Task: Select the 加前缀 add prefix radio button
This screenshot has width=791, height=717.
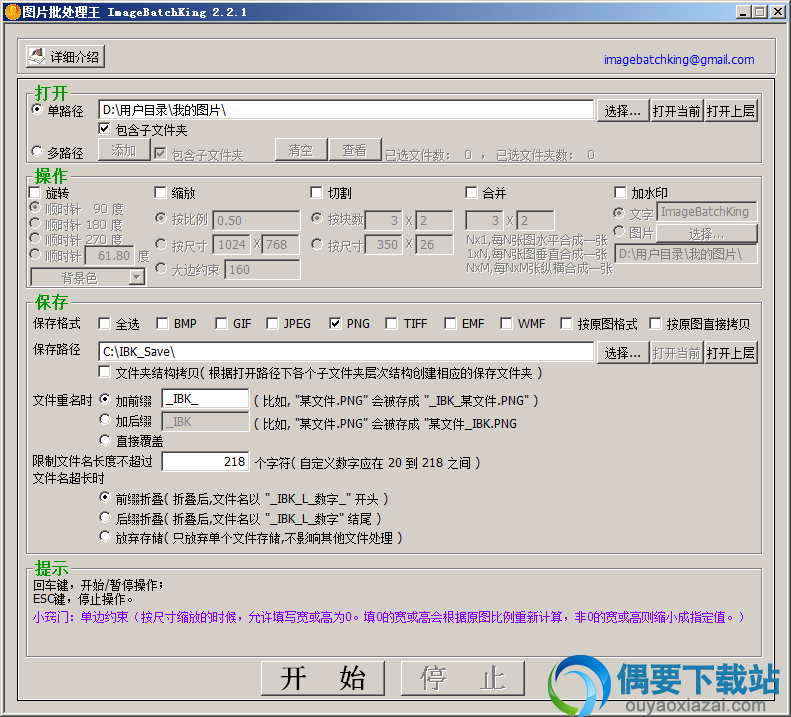Action: (105, 399)
